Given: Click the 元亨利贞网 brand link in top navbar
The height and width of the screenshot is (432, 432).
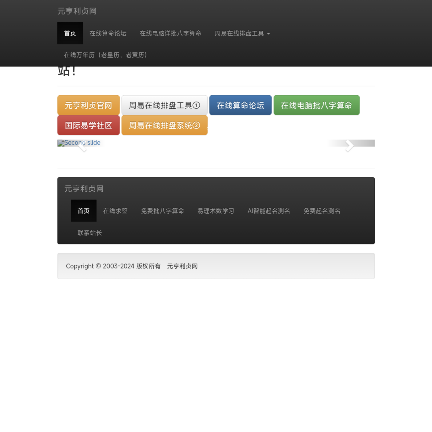Looking at the screenshot, I should [x=77, y=11].
